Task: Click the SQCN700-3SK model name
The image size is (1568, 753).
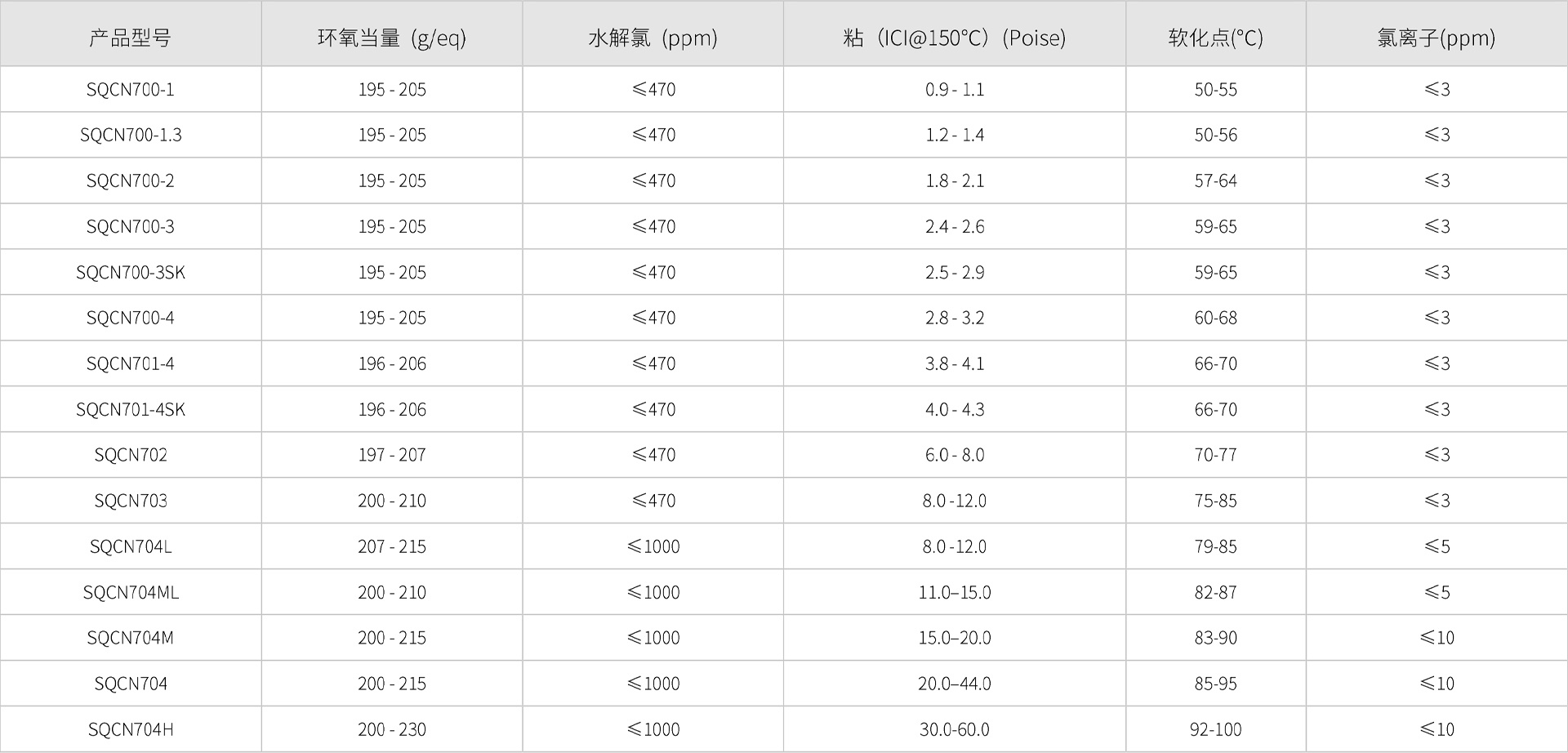Action: 131,272
